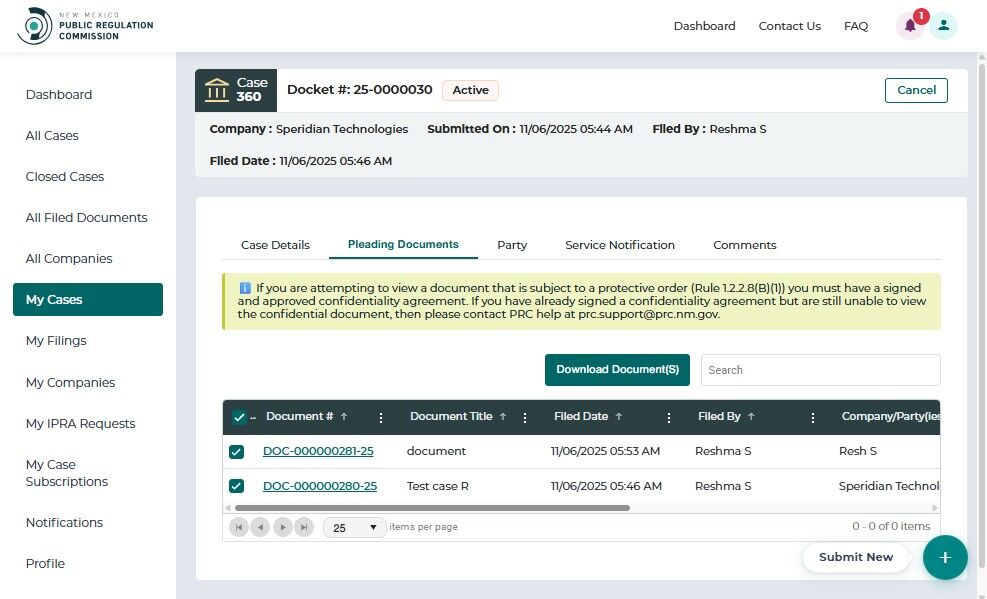This screenshot has width=987, height=599.
Task: Click the Active status badge
Action: (470, 90)
